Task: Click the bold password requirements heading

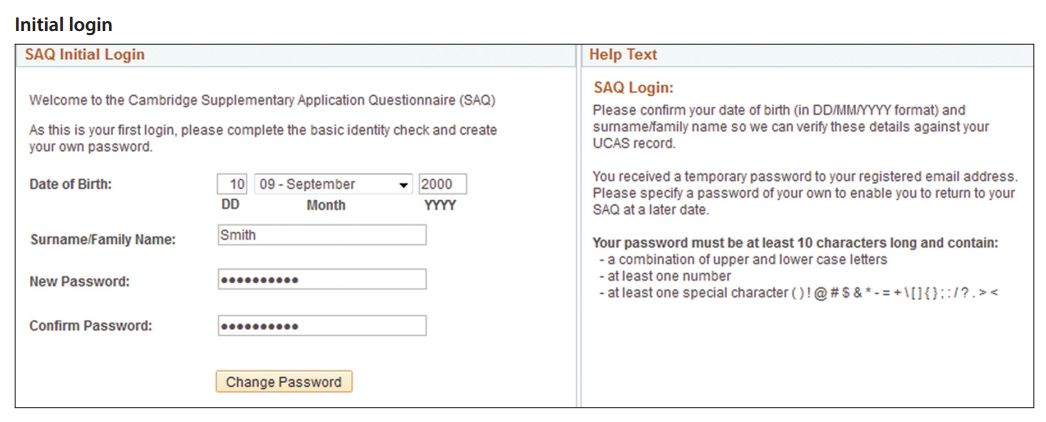Action: (x=795, y=243)
